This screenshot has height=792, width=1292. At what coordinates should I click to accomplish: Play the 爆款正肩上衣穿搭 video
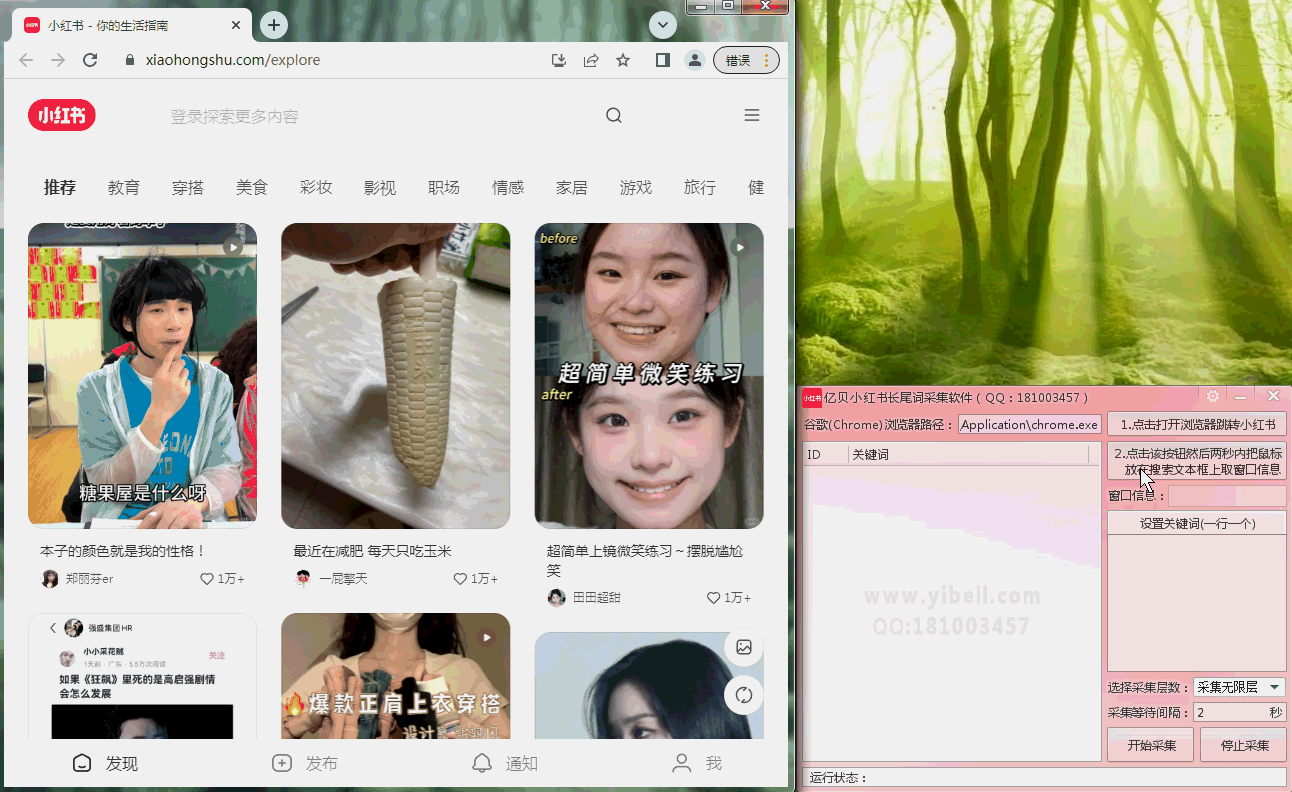486,637
